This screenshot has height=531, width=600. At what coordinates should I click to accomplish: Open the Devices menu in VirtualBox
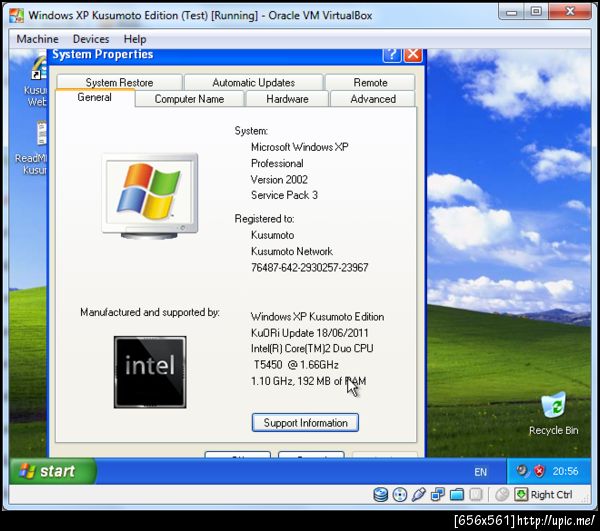click(x=91, y=39)
